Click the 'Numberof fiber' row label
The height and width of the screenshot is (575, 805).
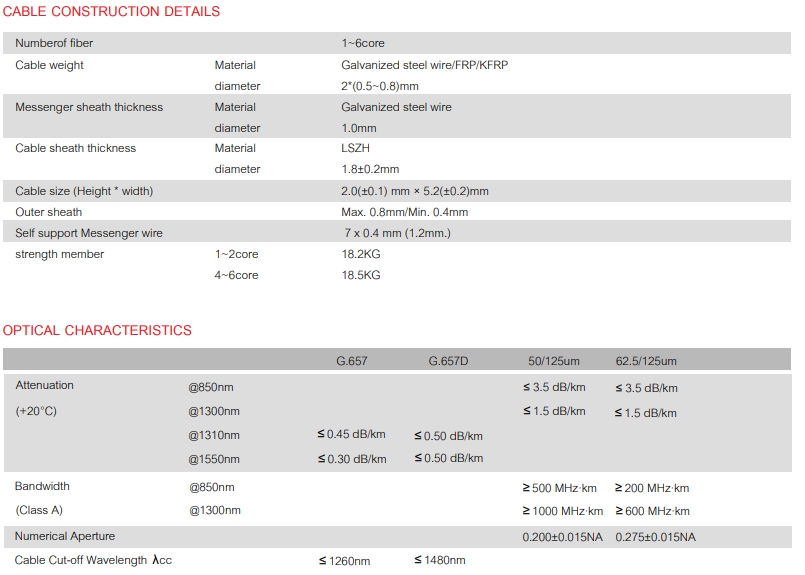pyautogui.click(x=54, y=44)
